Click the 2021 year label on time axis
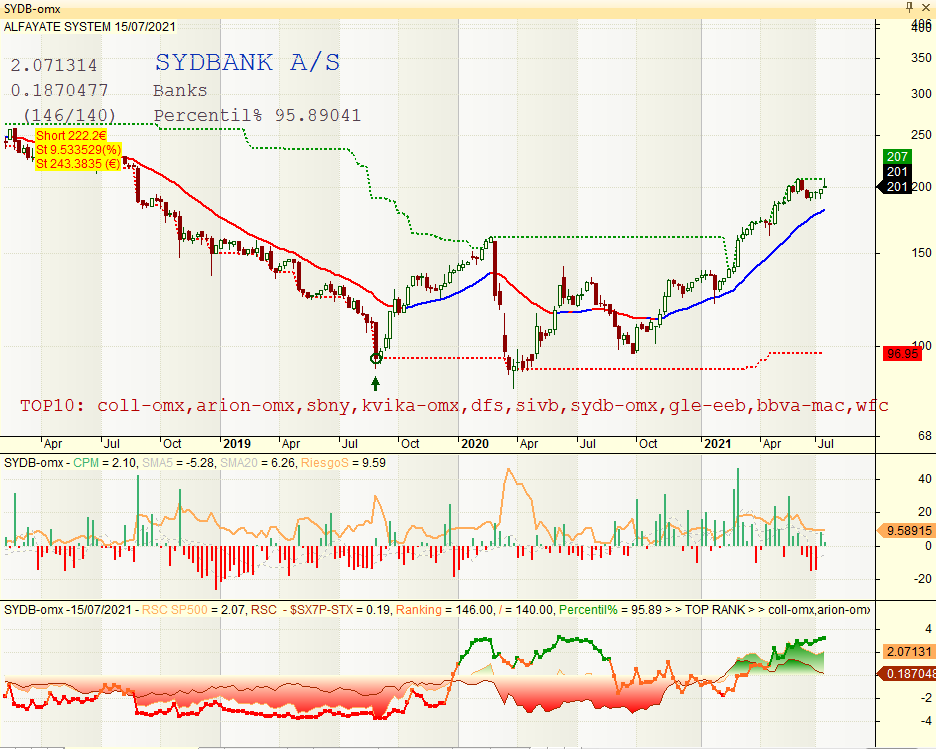 [x=717, y=444]
